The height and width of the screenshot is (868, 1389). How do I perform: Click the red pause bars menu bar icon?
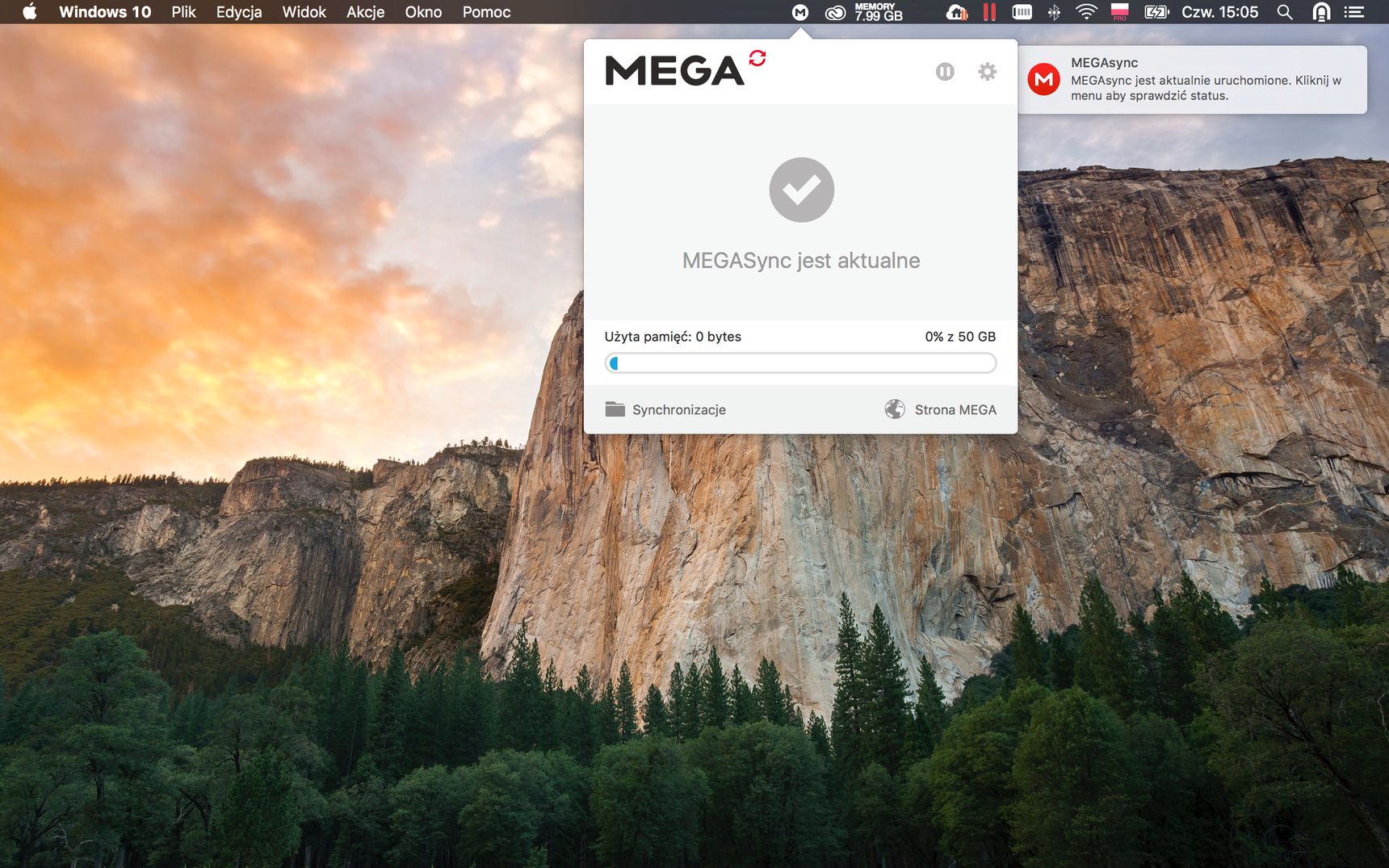989,12
